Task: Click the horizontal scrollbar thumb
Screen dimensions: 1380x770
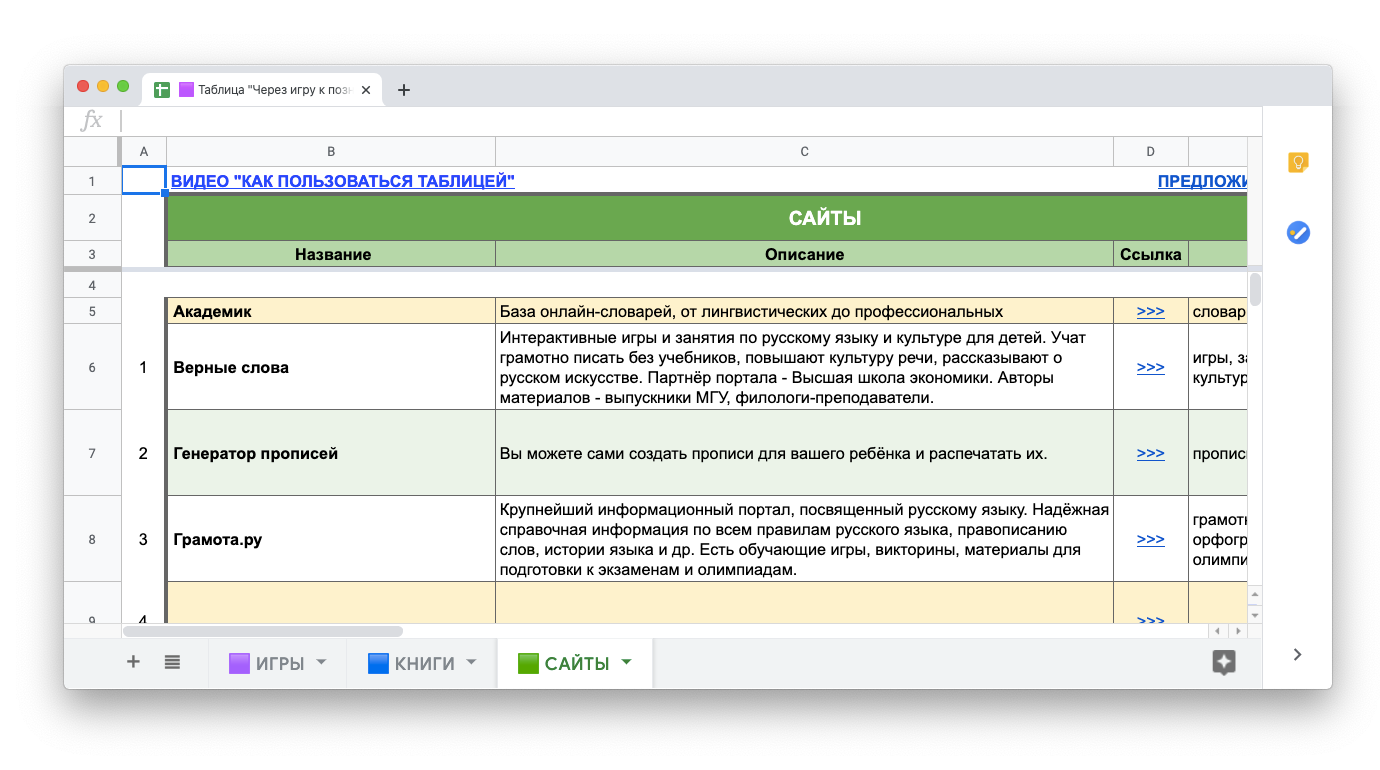Action: point(263,631)
